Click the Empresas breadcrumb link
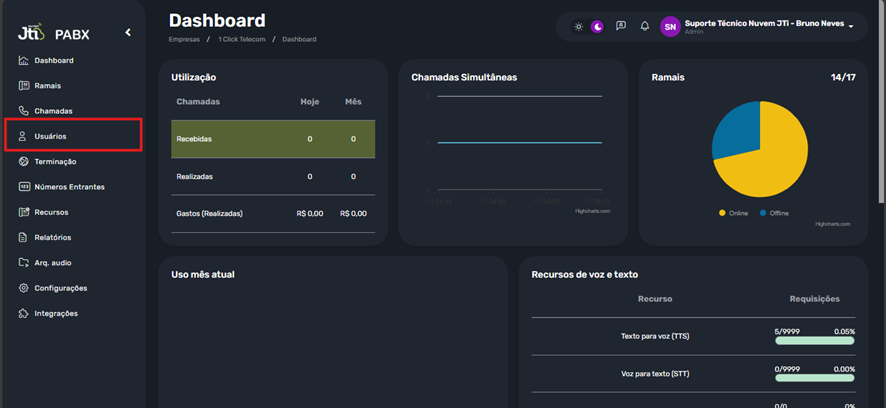Screen dimensions: 886x408 click(184, 39)
